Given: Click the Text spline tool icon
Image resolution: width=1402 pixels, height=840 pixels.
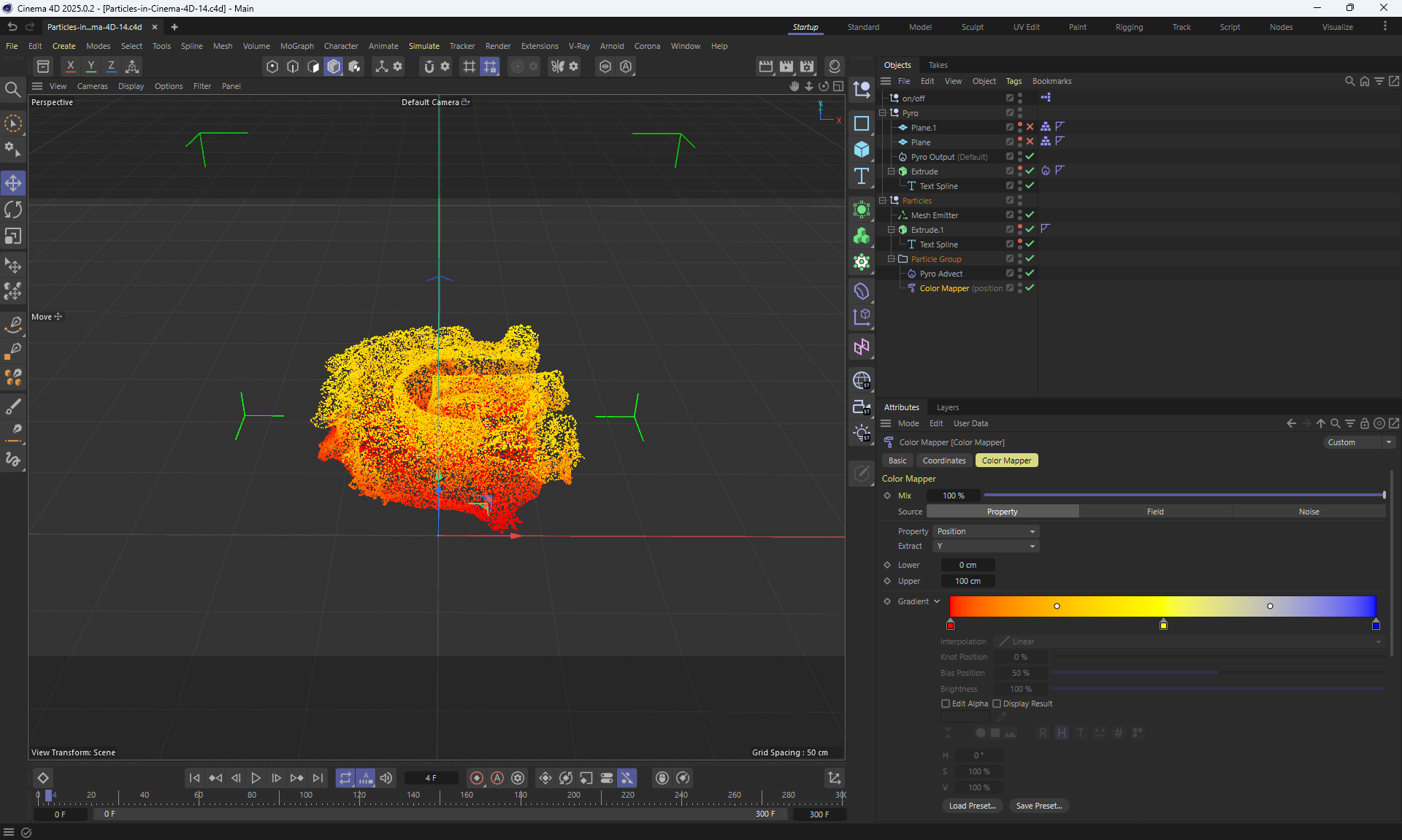Looking at the screenshot, I should [862, 176].
